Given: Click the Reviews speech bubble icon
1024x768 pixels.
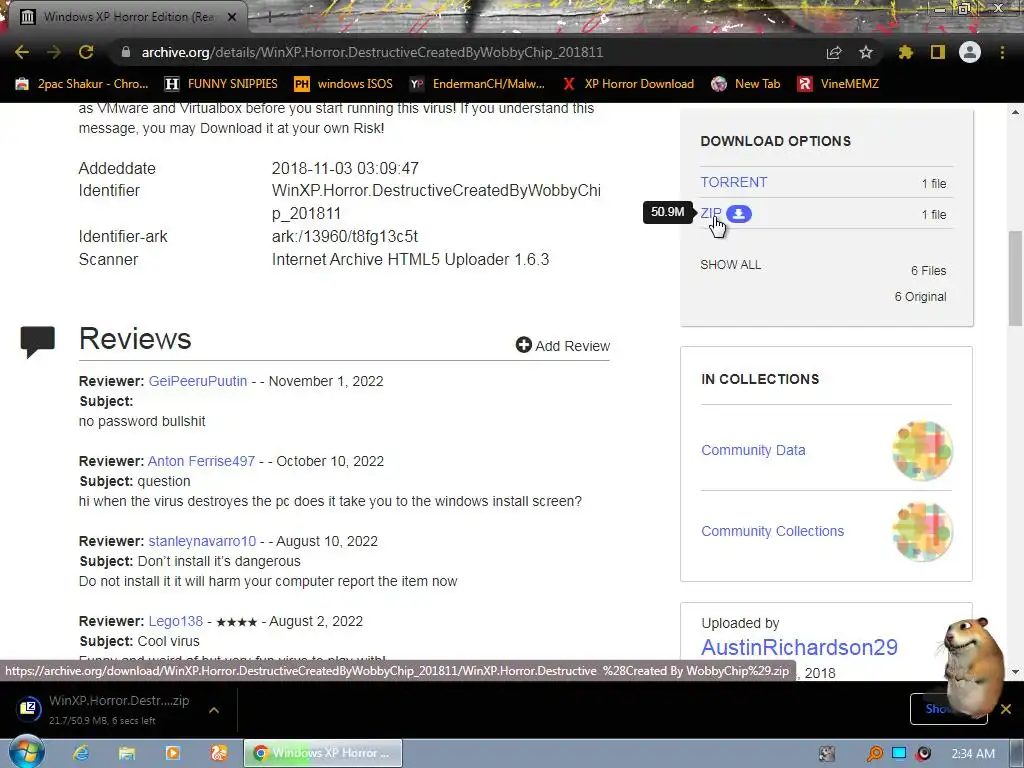Looking at the screenshot, I should 37,342.
